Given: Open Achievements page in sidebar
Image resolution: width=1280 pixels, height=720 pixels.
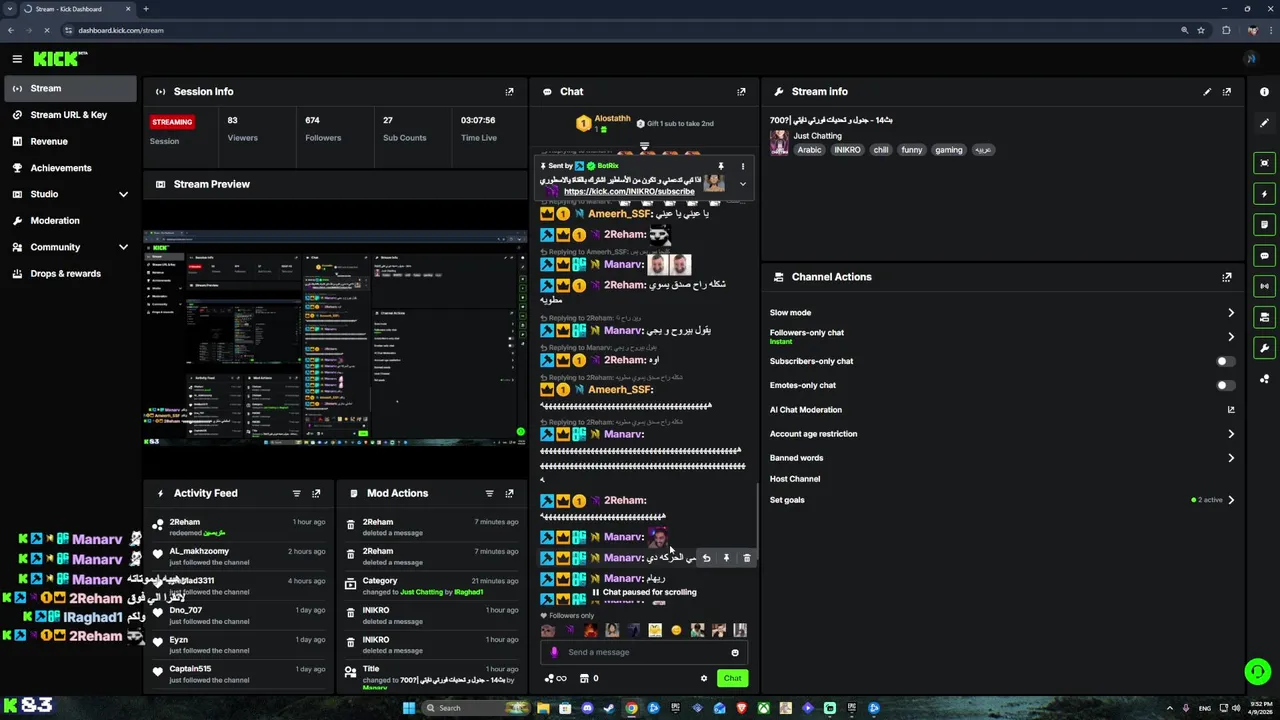Looking at the screenshot, I should click(69, 168).
